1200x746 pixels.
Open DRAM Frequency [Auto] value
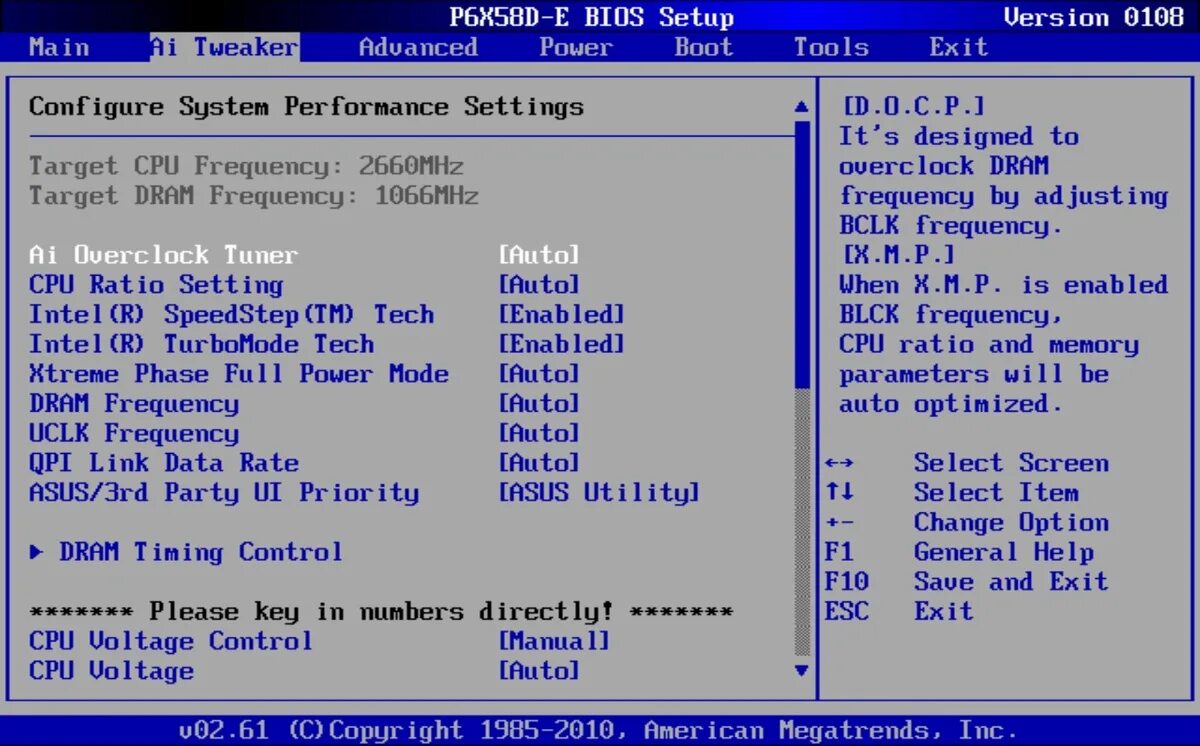(539, 404)
